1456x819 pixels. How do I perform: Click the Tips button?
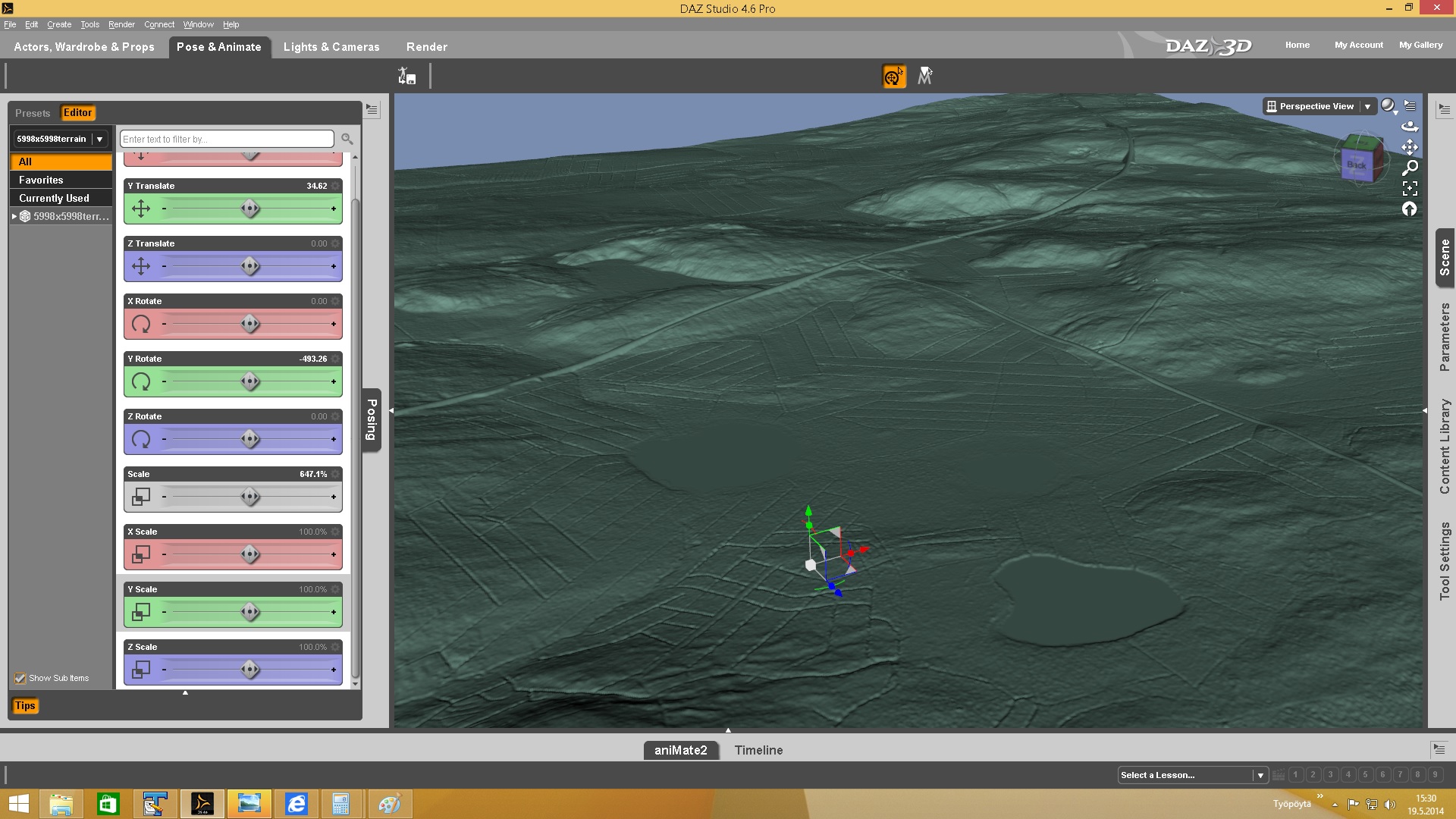point(25,706)
